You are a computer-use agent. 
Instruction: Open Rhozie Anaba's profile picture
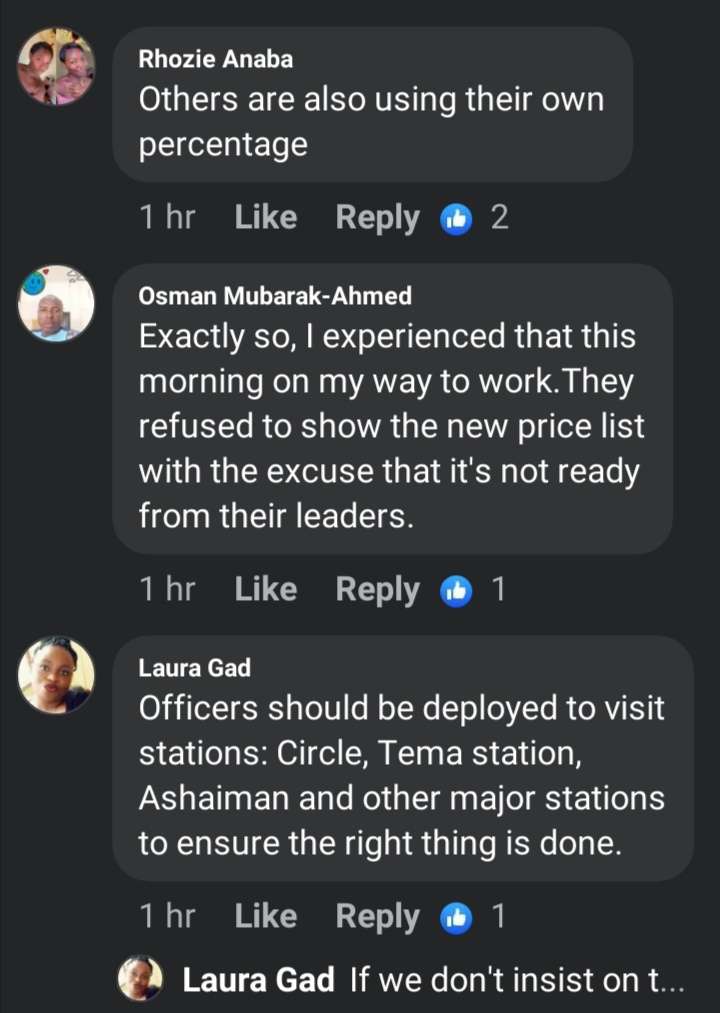coord(56,67)
